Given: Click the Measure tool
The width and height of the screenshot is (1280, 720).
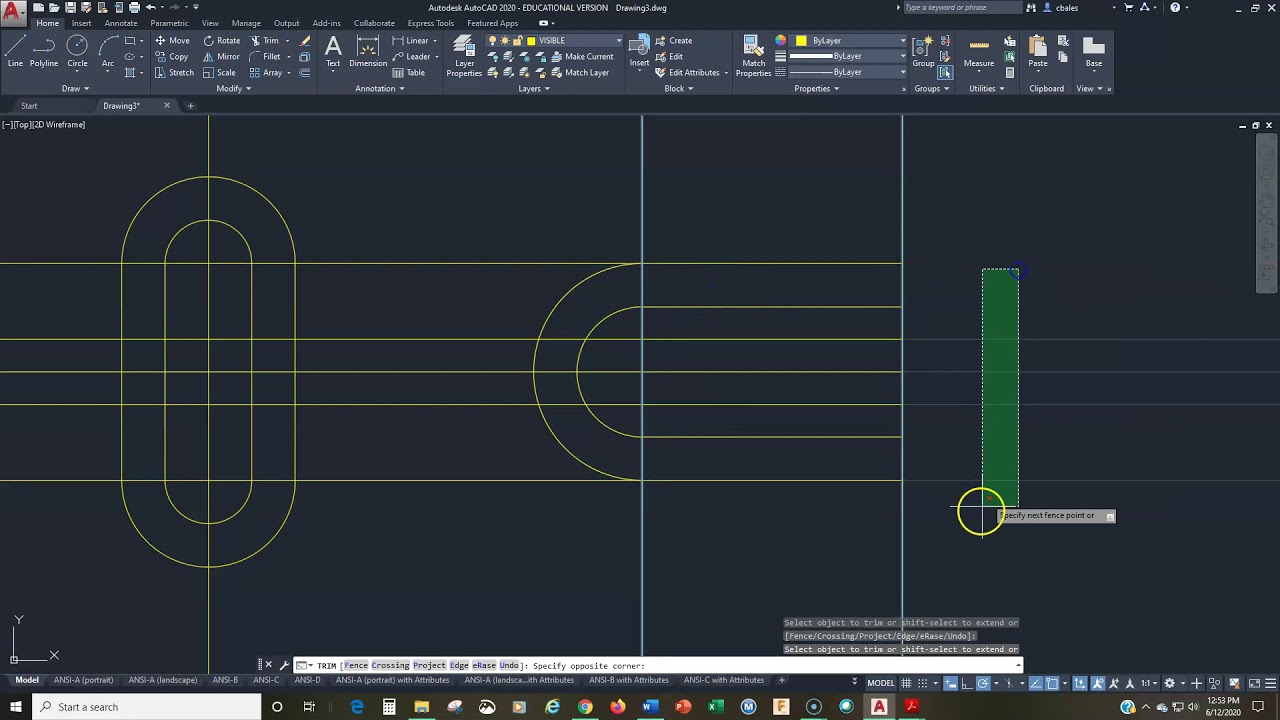Looking at the screenshot, I should click(979, 52).
